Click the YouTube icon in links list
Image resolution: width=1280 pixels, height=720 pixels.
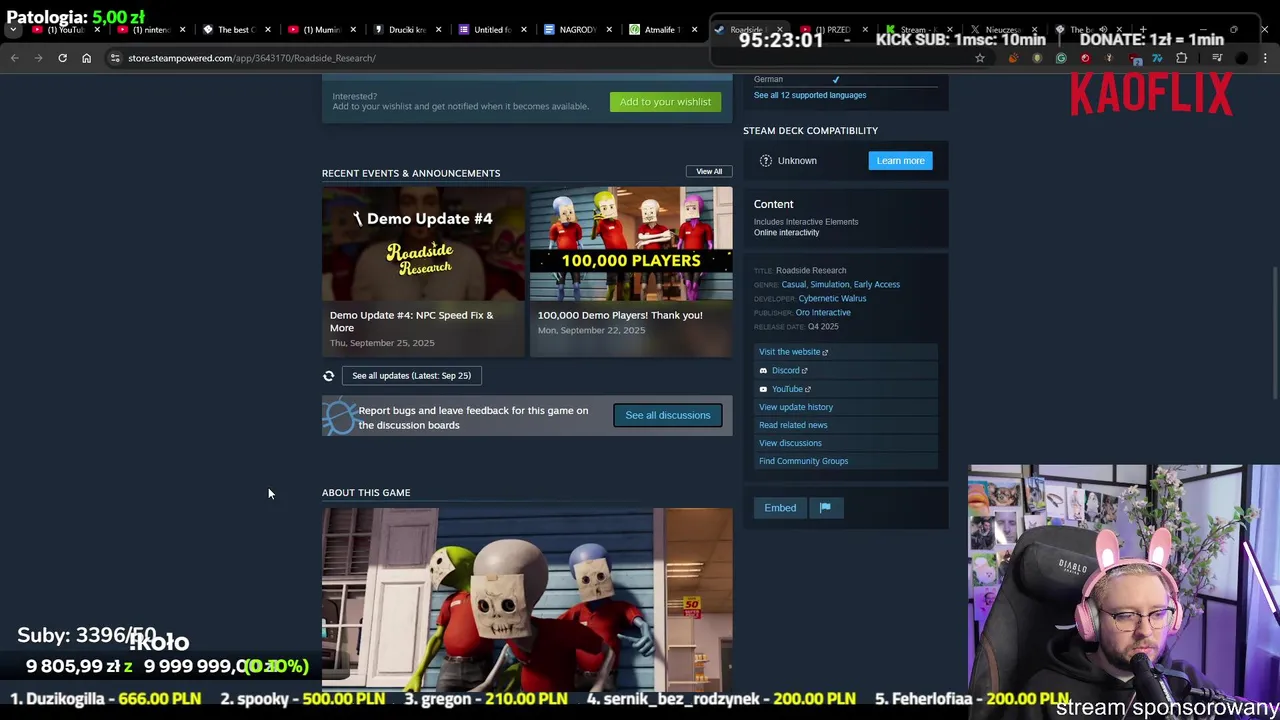click(763, 389)
